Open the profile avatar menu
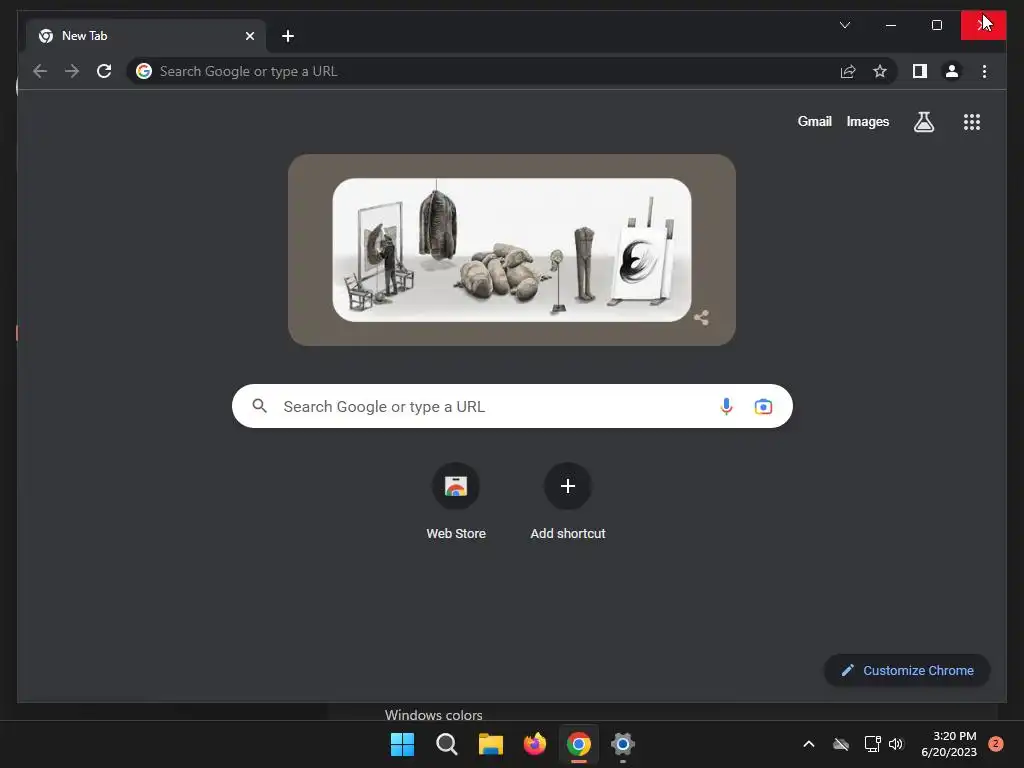 point(952,71)
